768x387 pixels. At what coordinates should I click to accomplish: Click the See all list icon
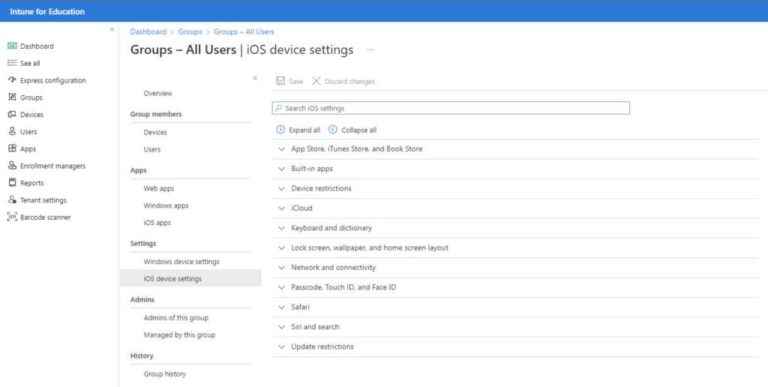(12, 63)
